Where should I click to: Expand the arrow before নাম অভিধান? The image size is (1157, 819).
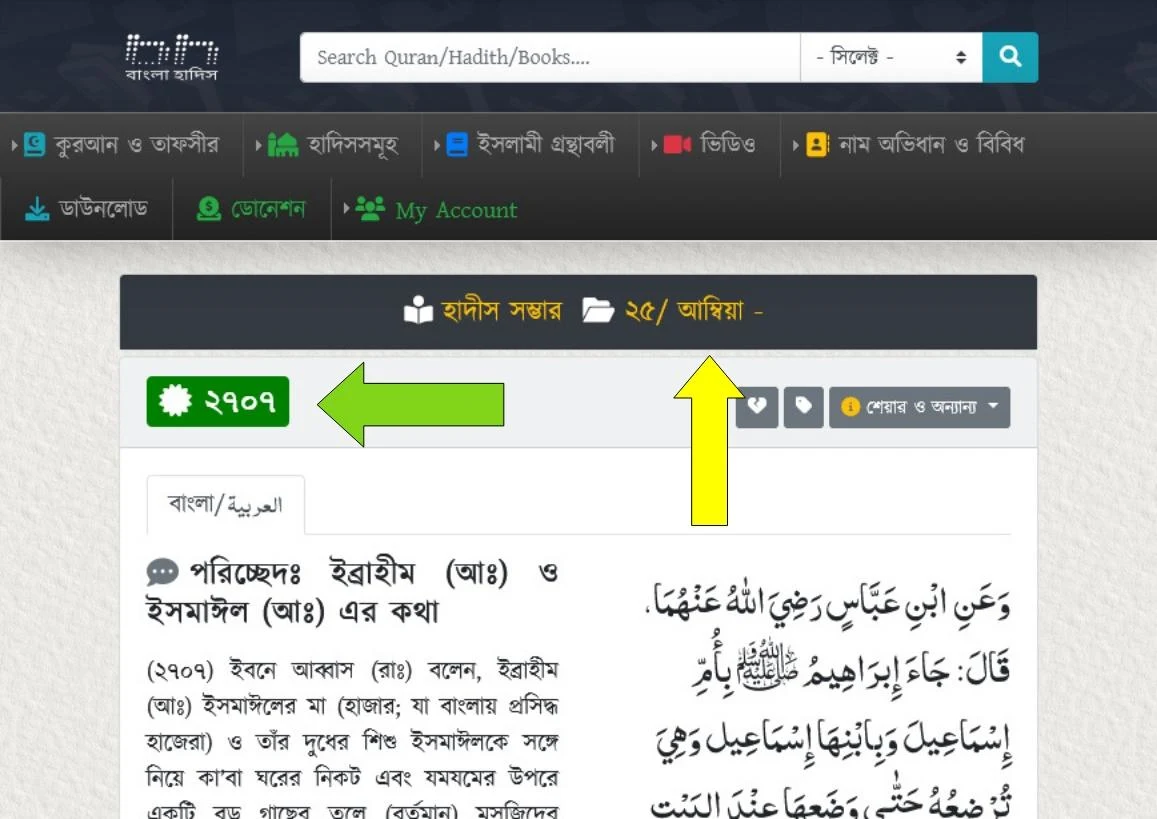pyautogui.click(x=795, y=145)
